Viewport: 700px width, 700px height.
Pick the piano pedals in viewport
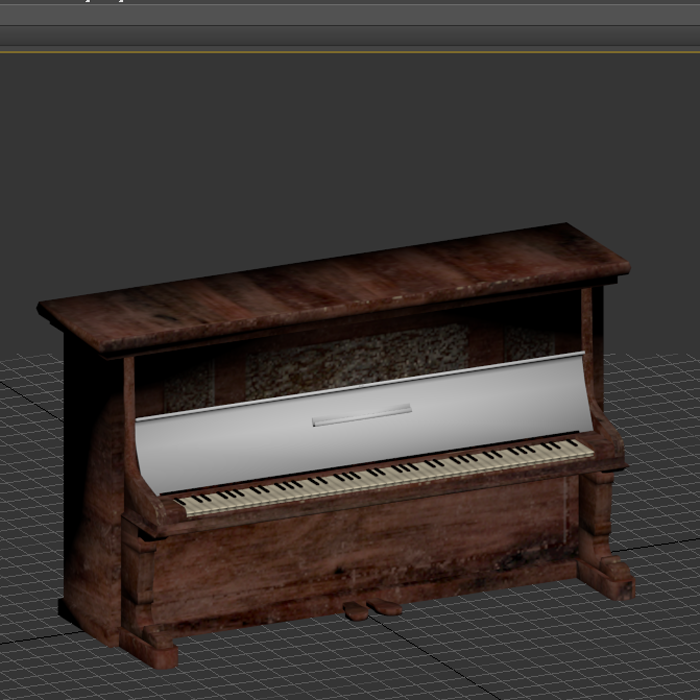tap(371, 609)
